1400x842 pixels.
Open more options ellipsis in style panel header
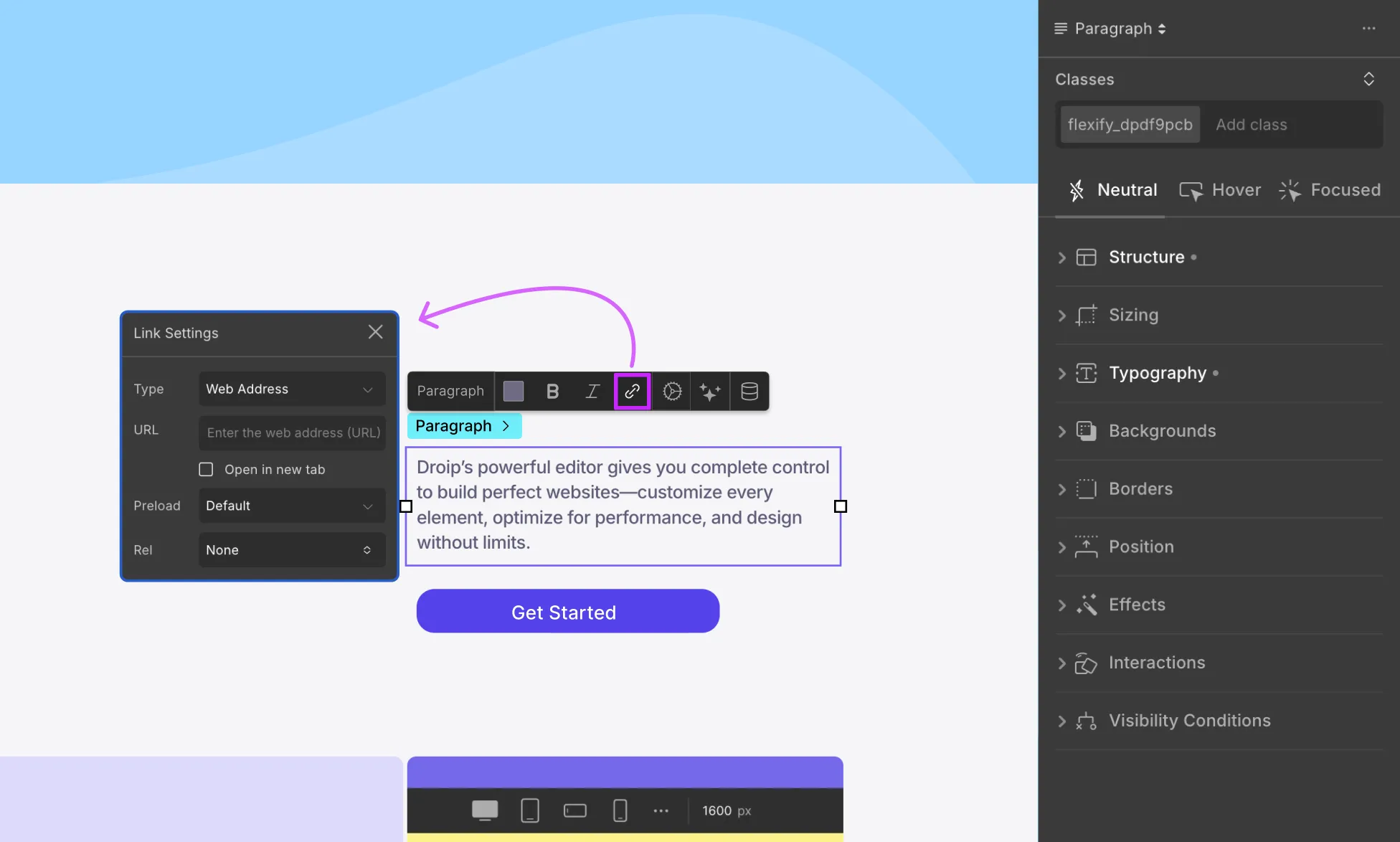pyautogui.click(x=1368, y=29)
